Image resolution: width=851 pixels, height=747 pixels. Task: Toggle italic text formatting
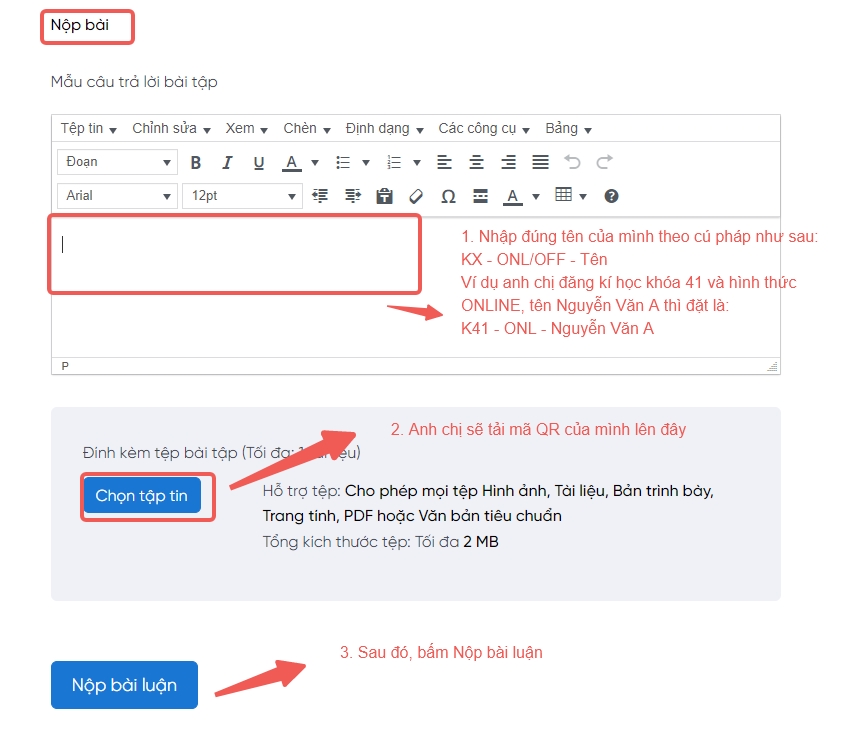pos(227,163)
